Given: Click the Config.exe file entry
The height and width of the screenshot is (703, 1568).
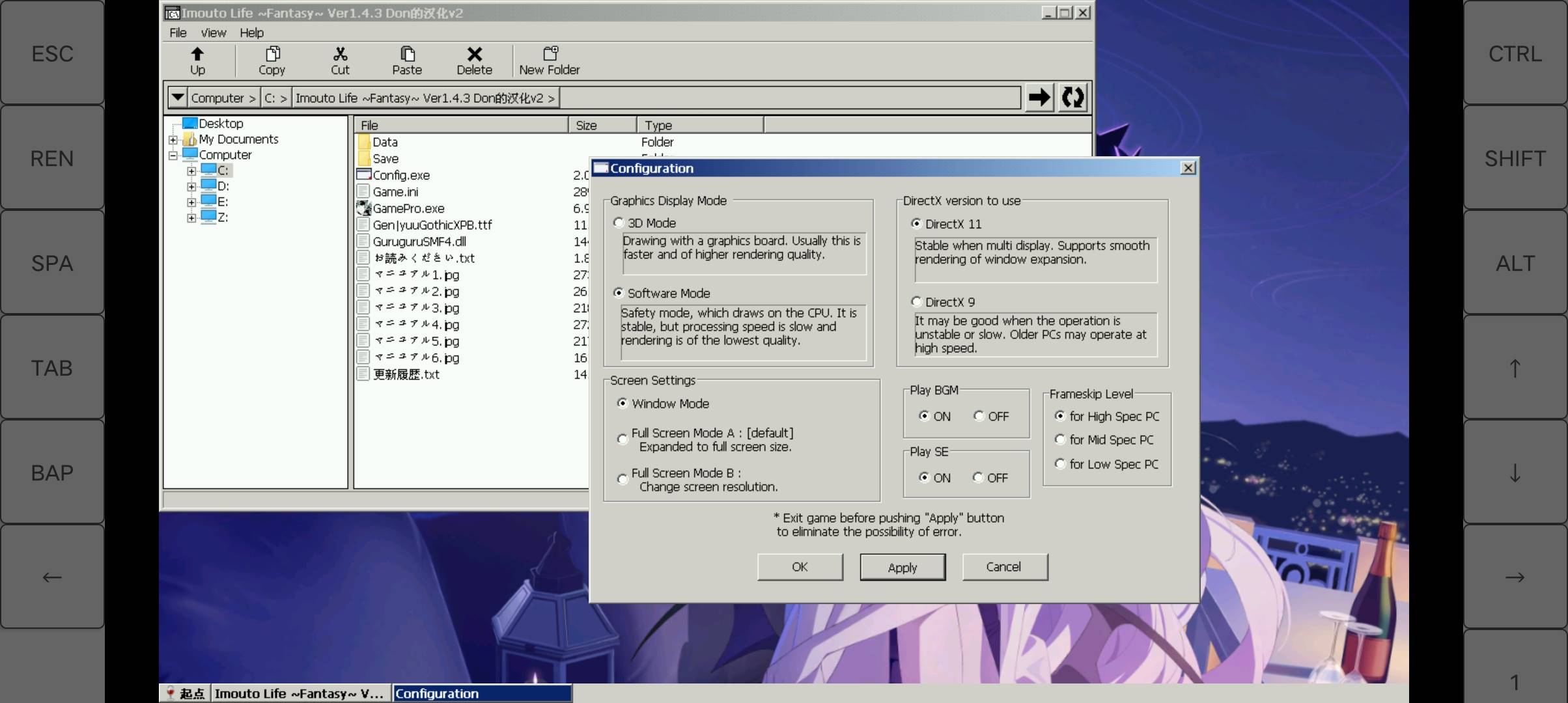Looking at the screenshot, I should (x=401, y=174).
